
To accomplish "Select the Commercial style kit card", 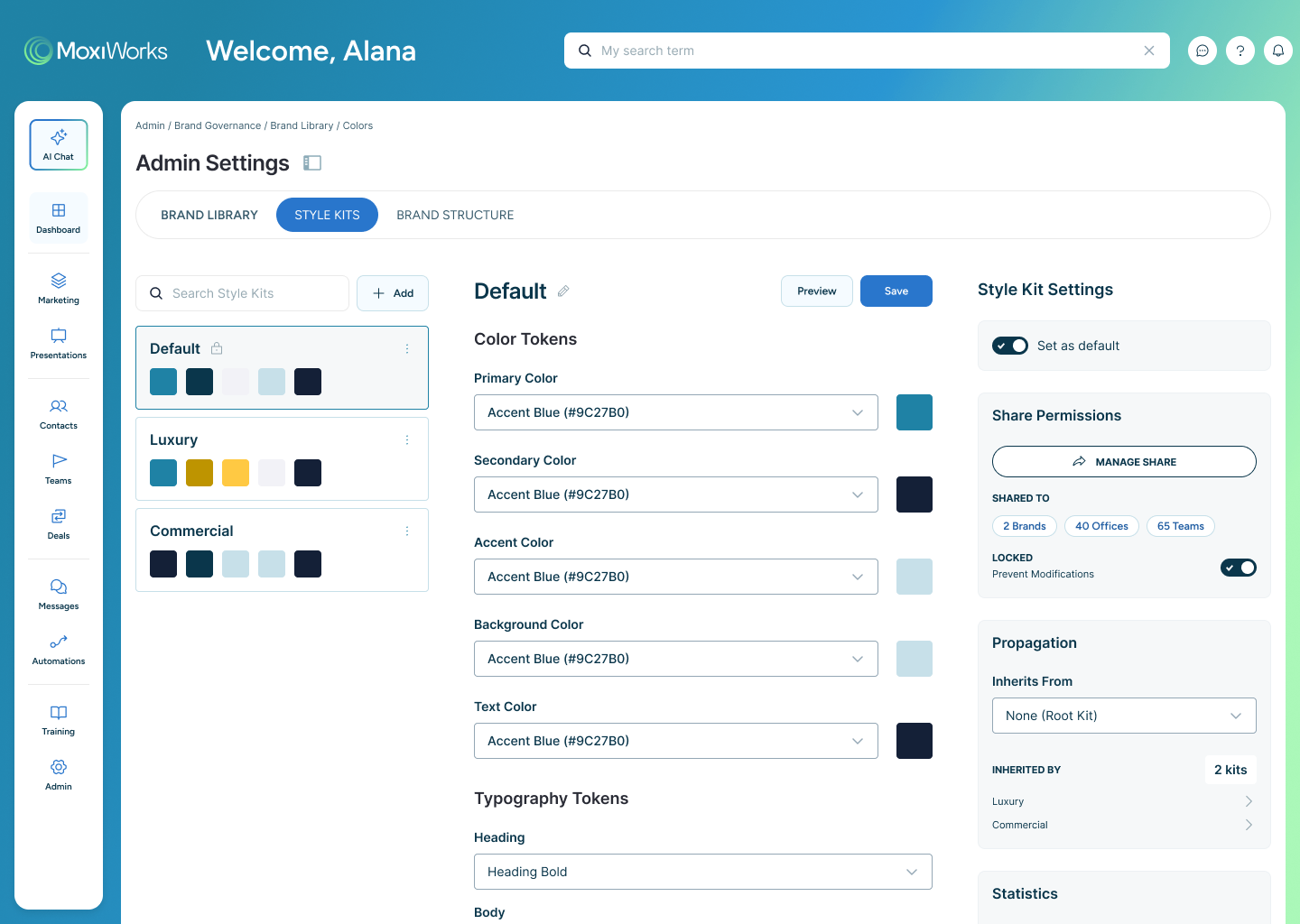I will [282, 550].
